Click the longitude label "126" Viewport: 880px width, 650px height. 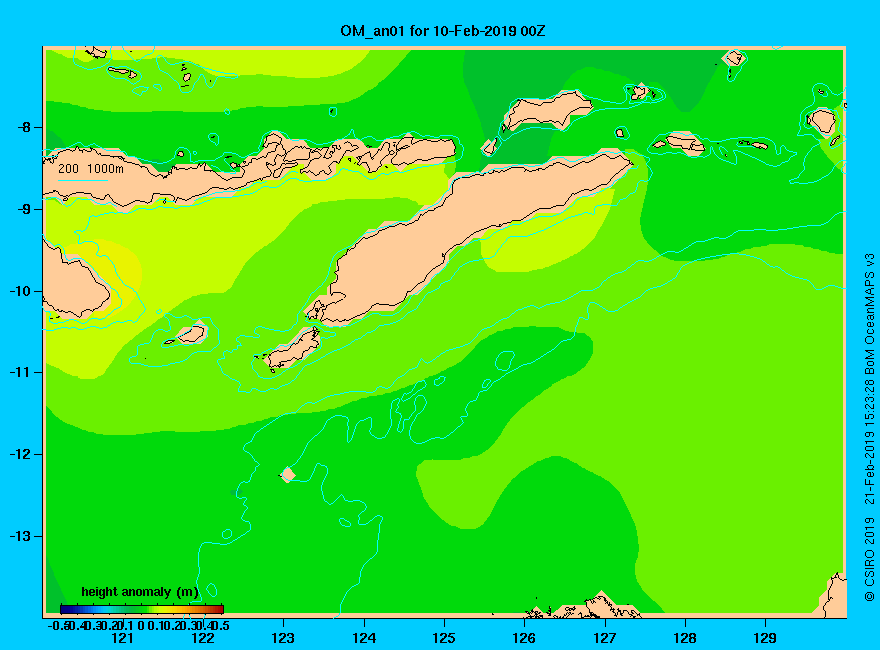tap(524, 638)
